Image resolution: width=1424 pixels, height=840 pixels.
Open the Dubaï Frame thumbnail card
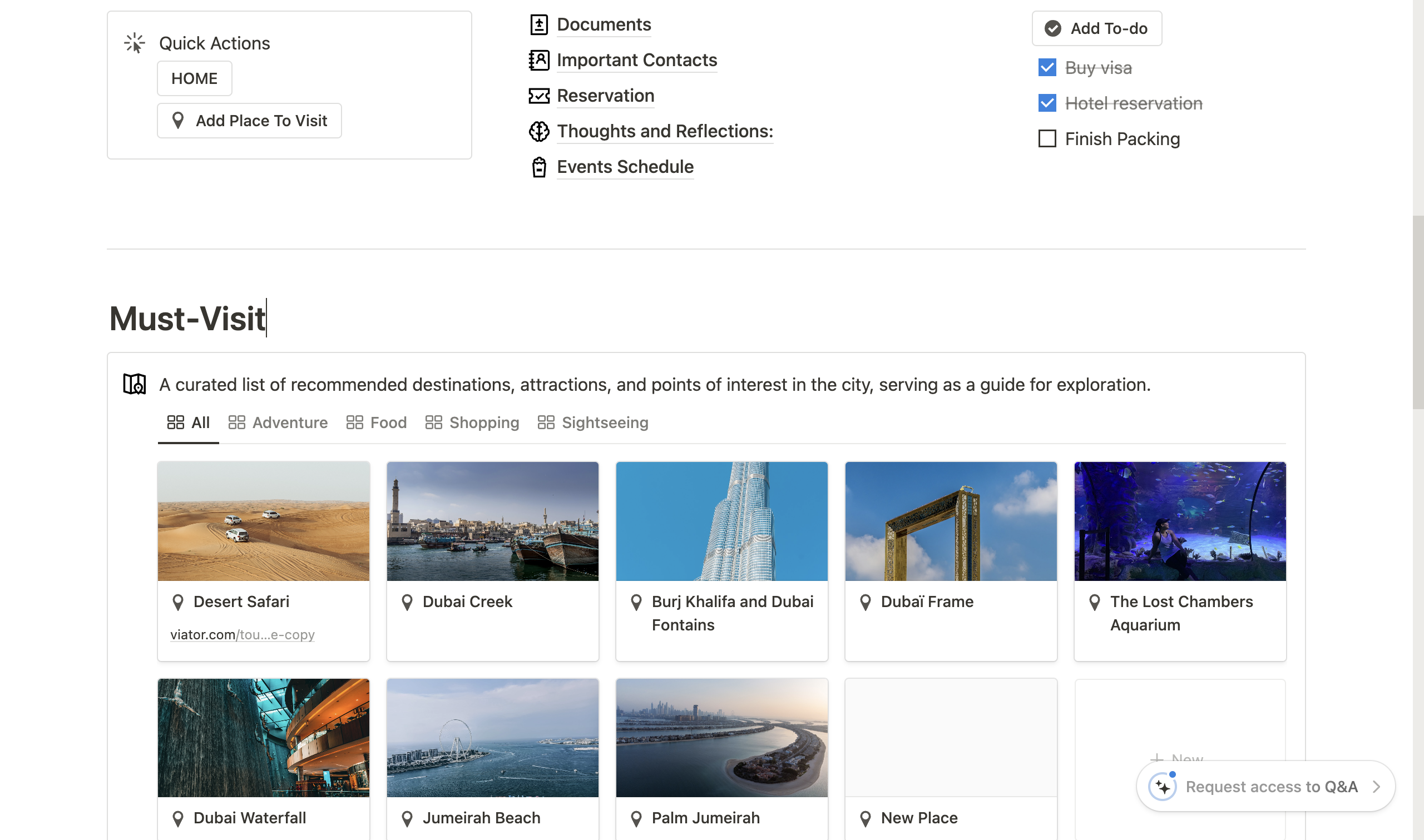(951, 521)
